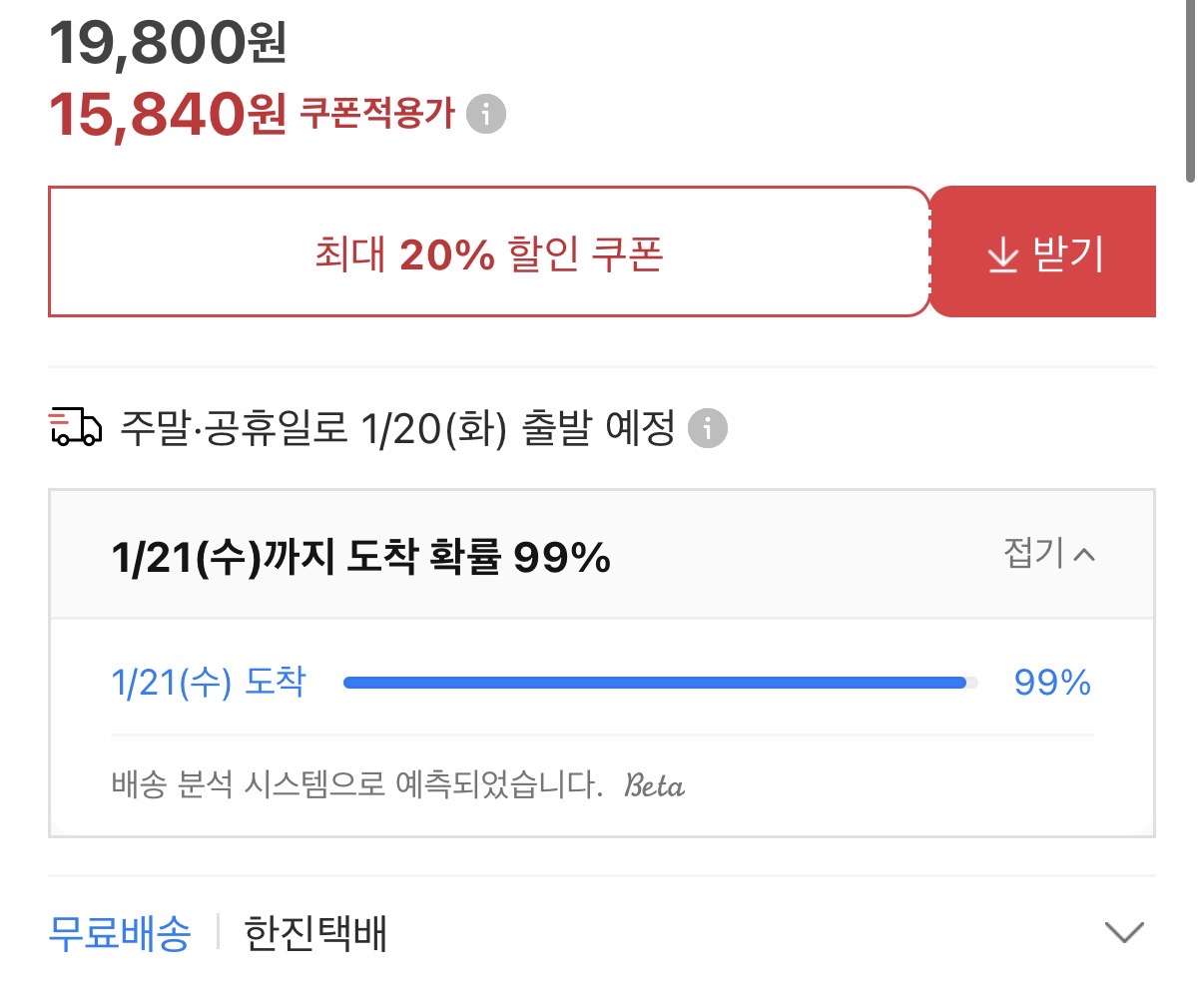Click info icon beside 쿠폰적용가
The image size is (1204, 987).
click(486, 114)
